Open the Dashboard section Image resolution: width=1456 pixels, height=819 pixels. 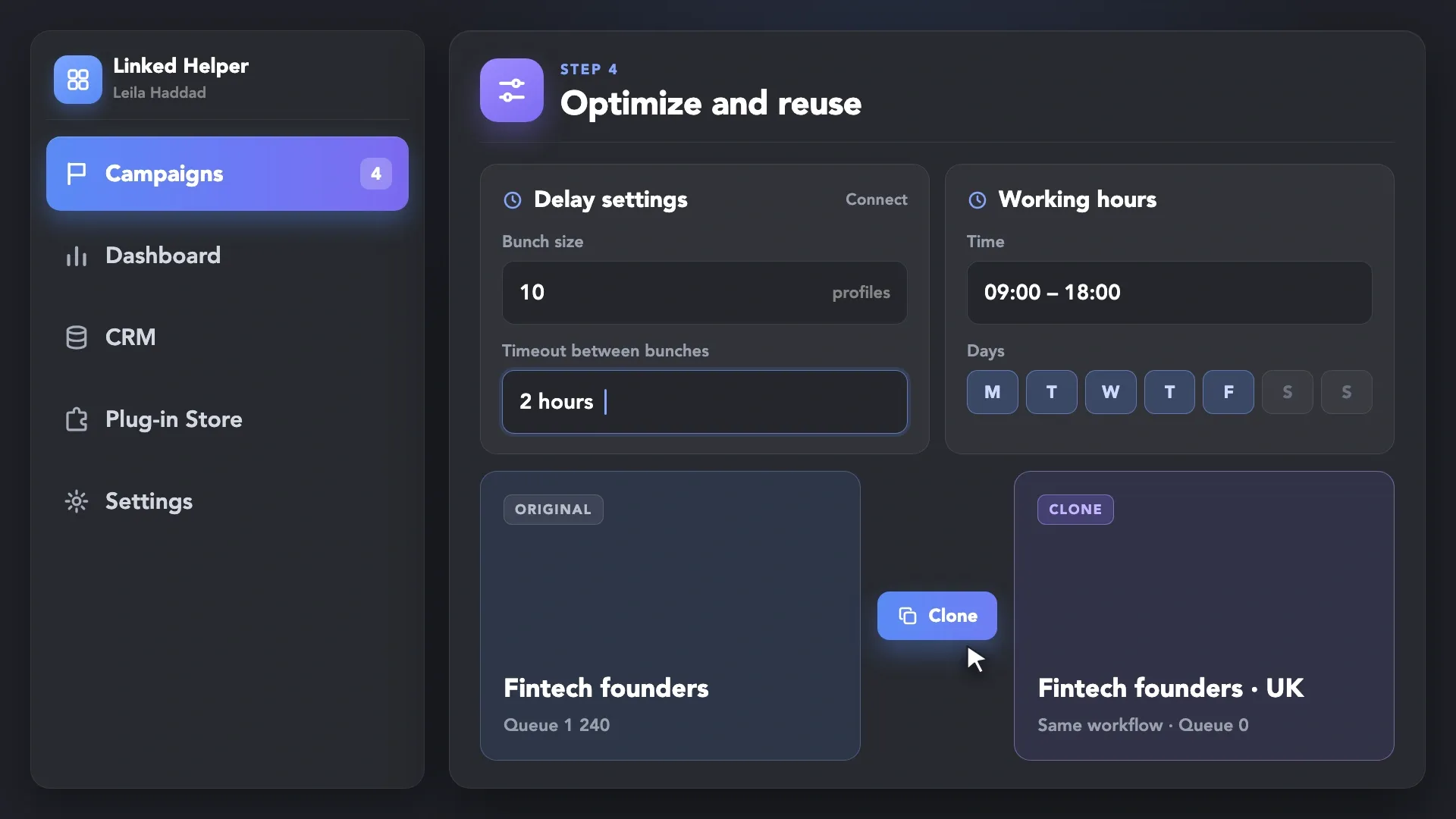pos(227,256)
